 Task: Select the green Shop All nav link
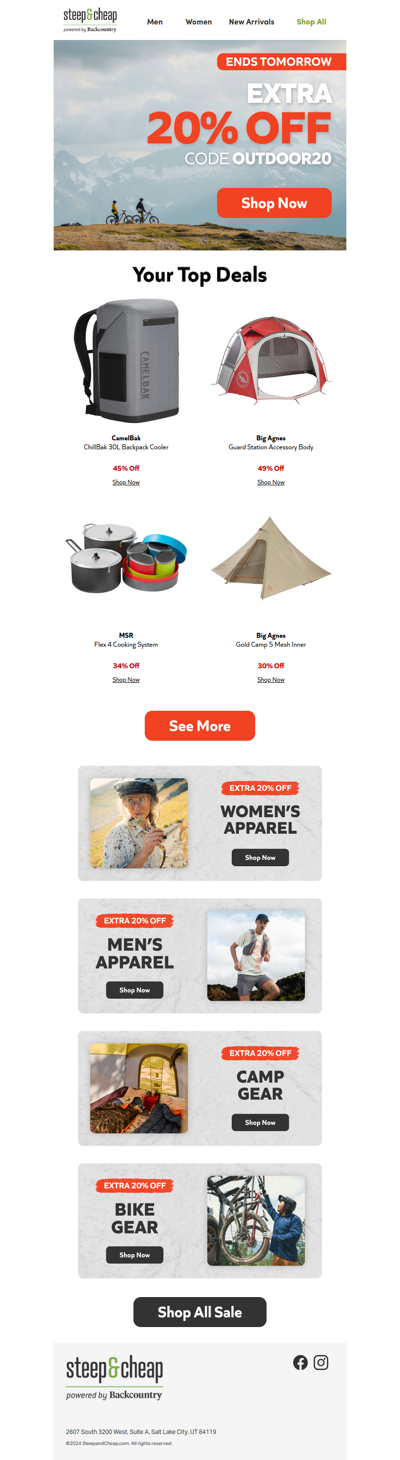(311, 21)
